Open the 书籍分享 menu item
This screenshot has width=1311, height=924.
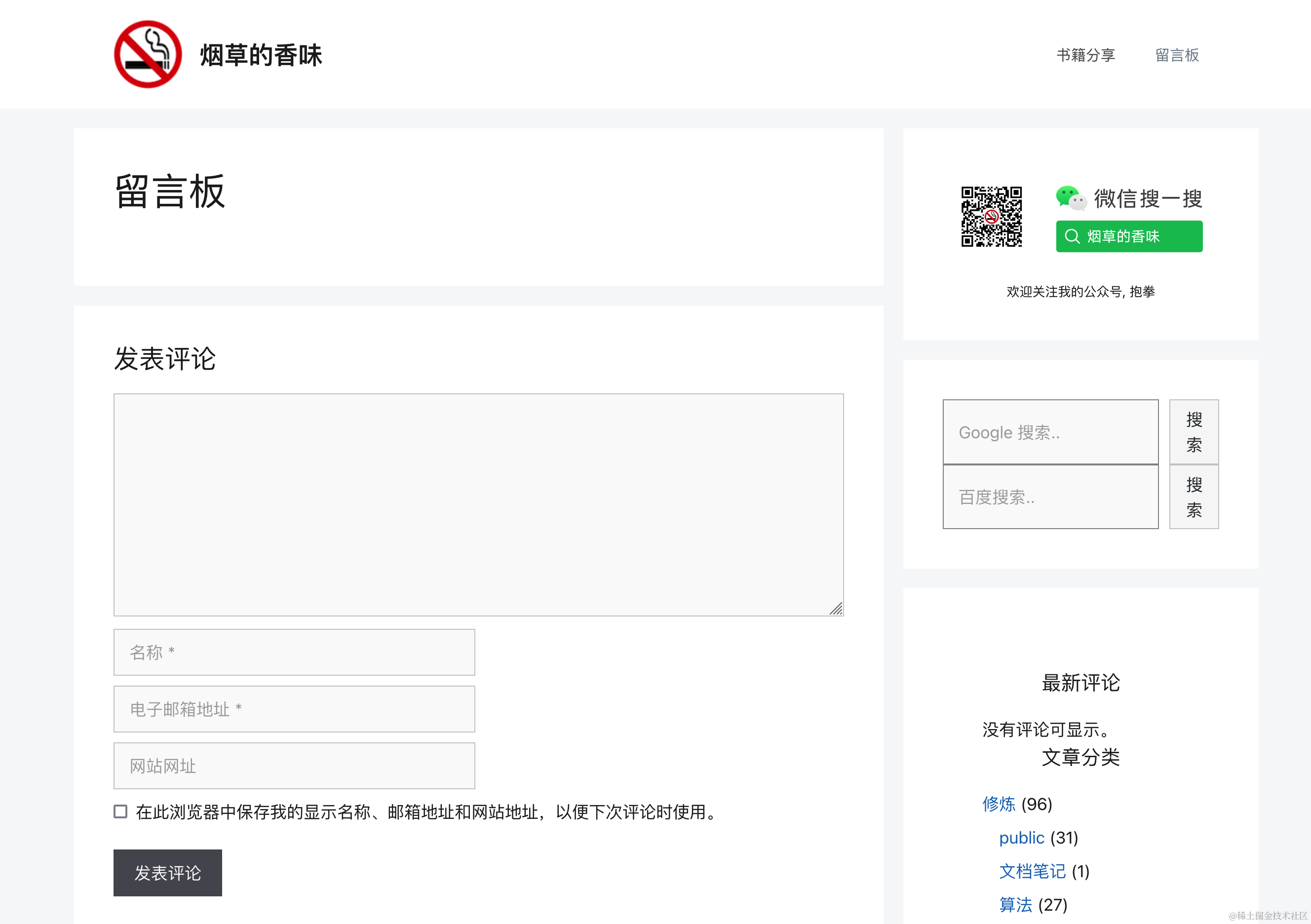click(1085, 55)
